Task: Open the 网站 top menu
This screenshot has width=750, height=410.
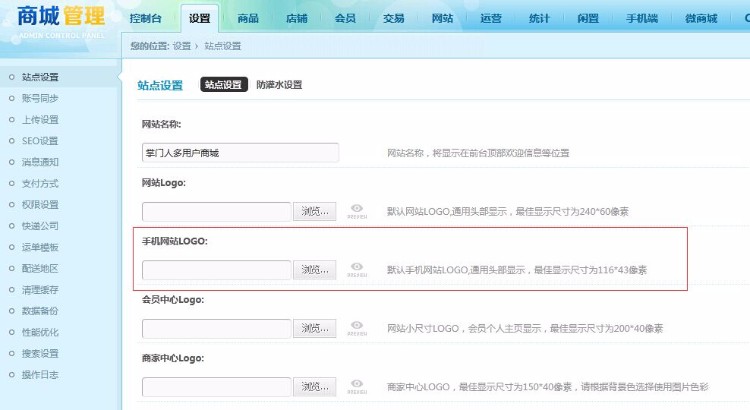Action: 442,19
